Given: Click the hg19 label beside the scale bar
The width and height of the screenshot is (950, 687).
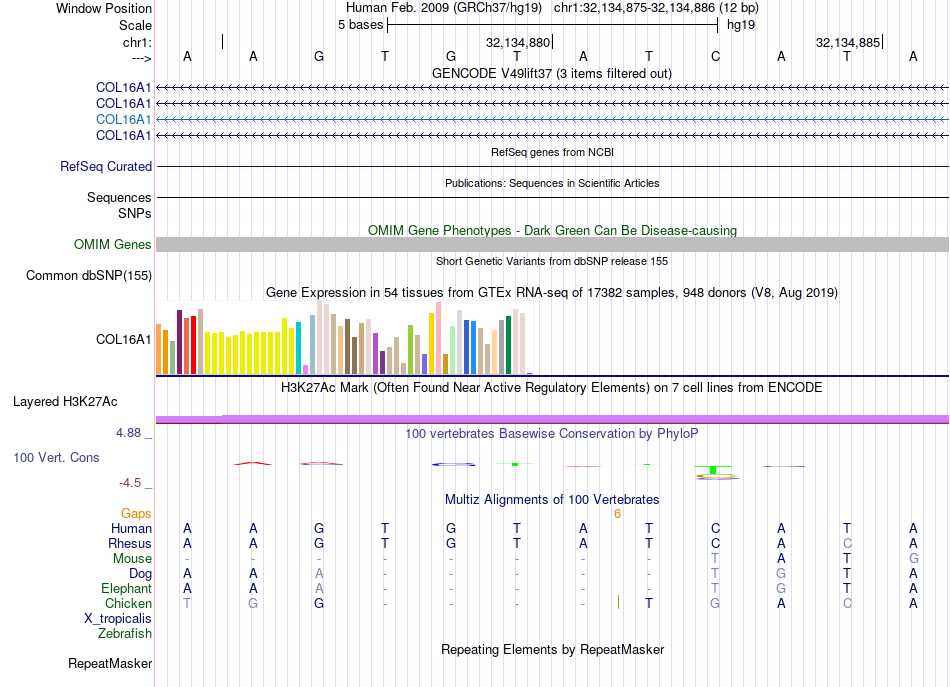Looking at the screenshot, I should pyautogui.click(x=740, y=25).
